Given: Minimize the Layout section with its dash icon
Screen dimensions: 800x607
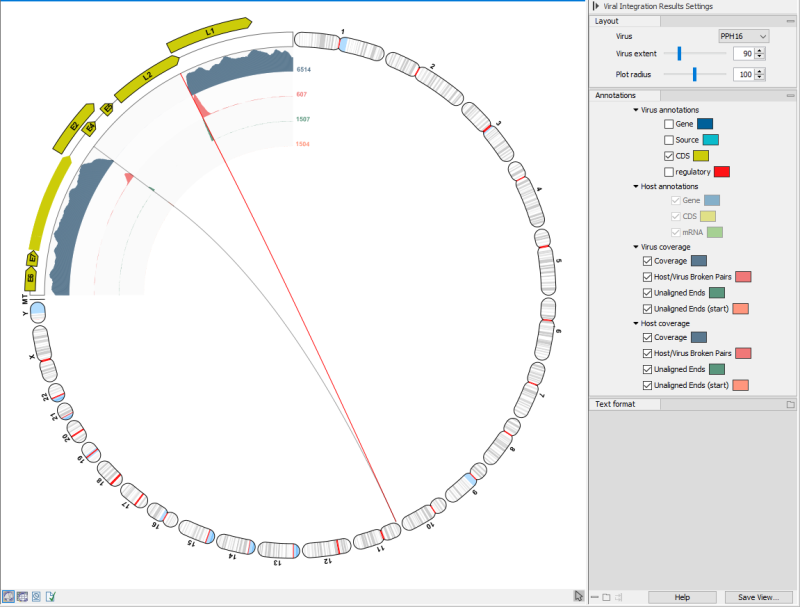Looking at the screenshot, I should tap(790, 20).
